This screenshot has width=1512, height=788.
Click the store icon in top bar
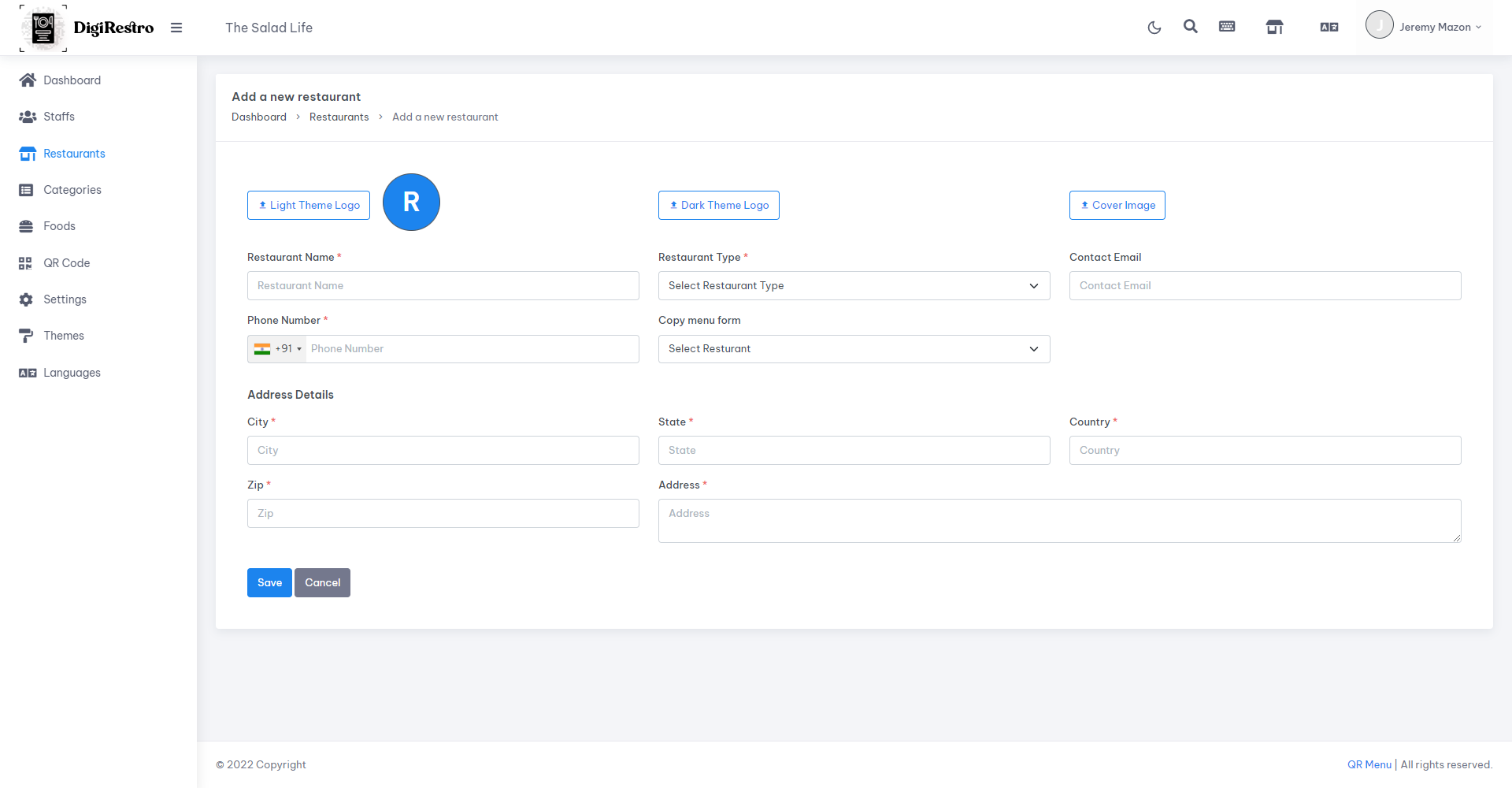coord(1274,28)
